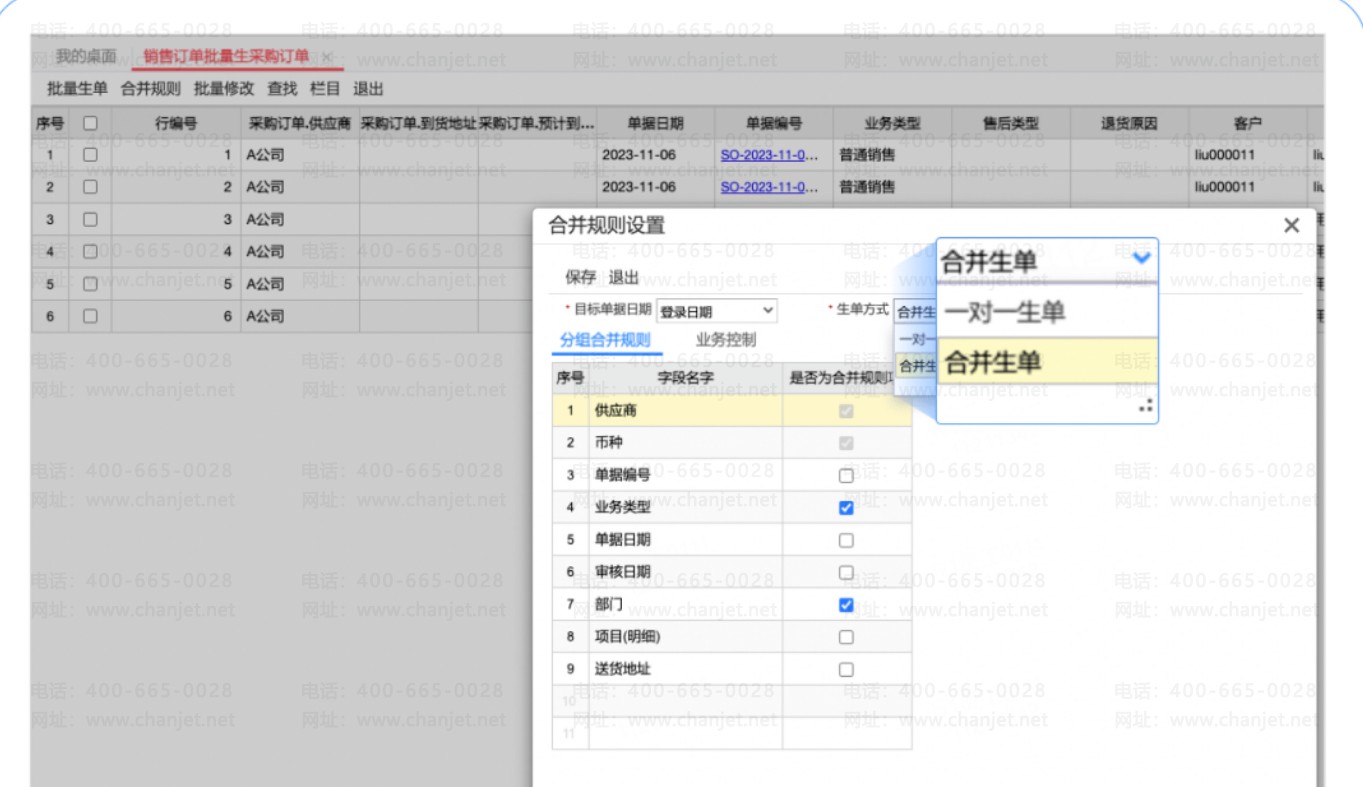Choose 批量修改 in the toolbar
Viewport: 1363px width, 787px height.
pos(224,89)
